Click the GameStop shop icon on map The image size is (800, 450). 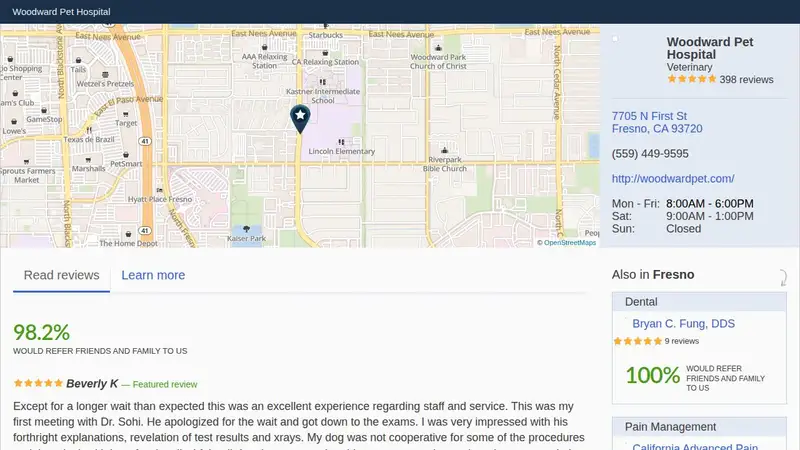[x=44, y=110]
